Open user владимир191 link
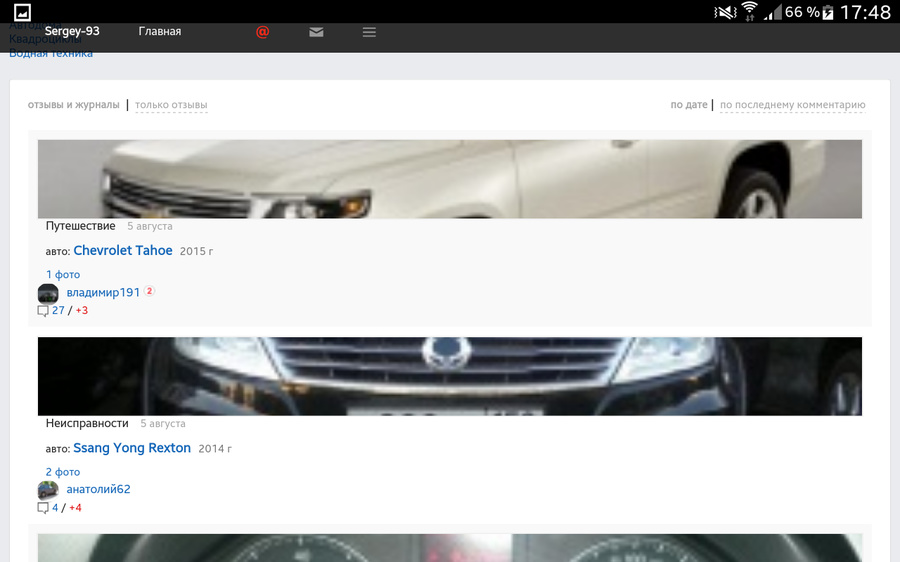 103,292
